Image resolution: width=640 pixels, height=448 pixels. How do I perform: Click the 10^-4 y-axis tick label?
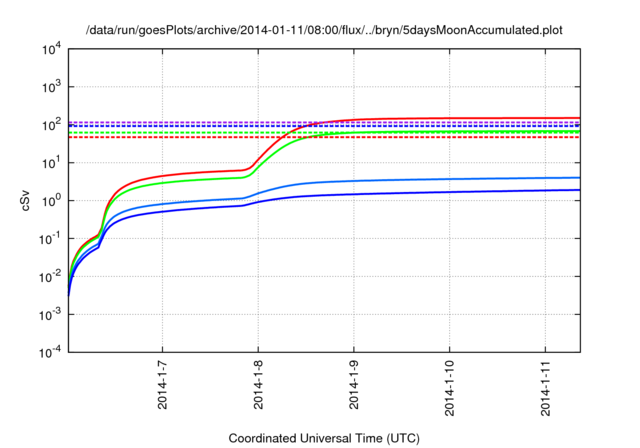[x=50, y=352]
